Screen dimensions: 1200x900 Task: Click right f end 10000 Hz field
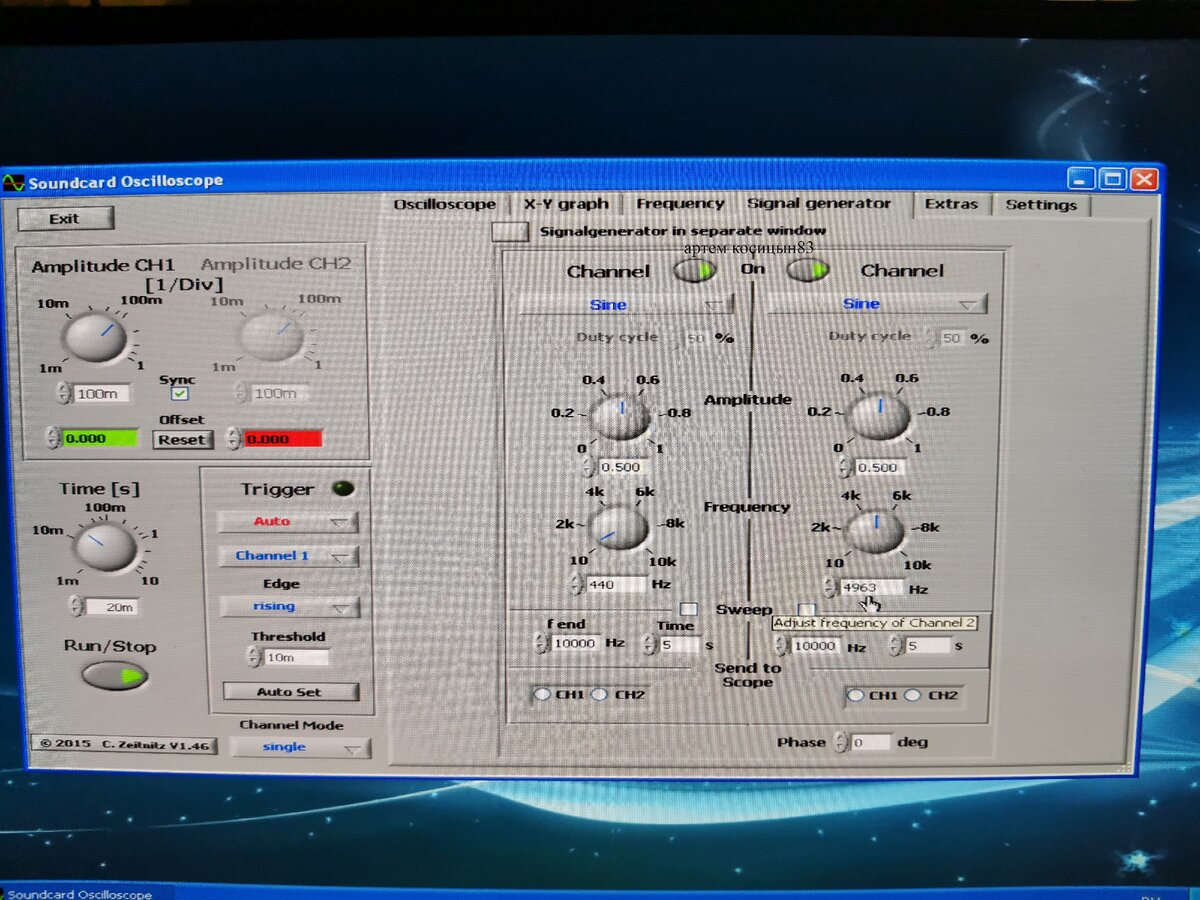817,646
